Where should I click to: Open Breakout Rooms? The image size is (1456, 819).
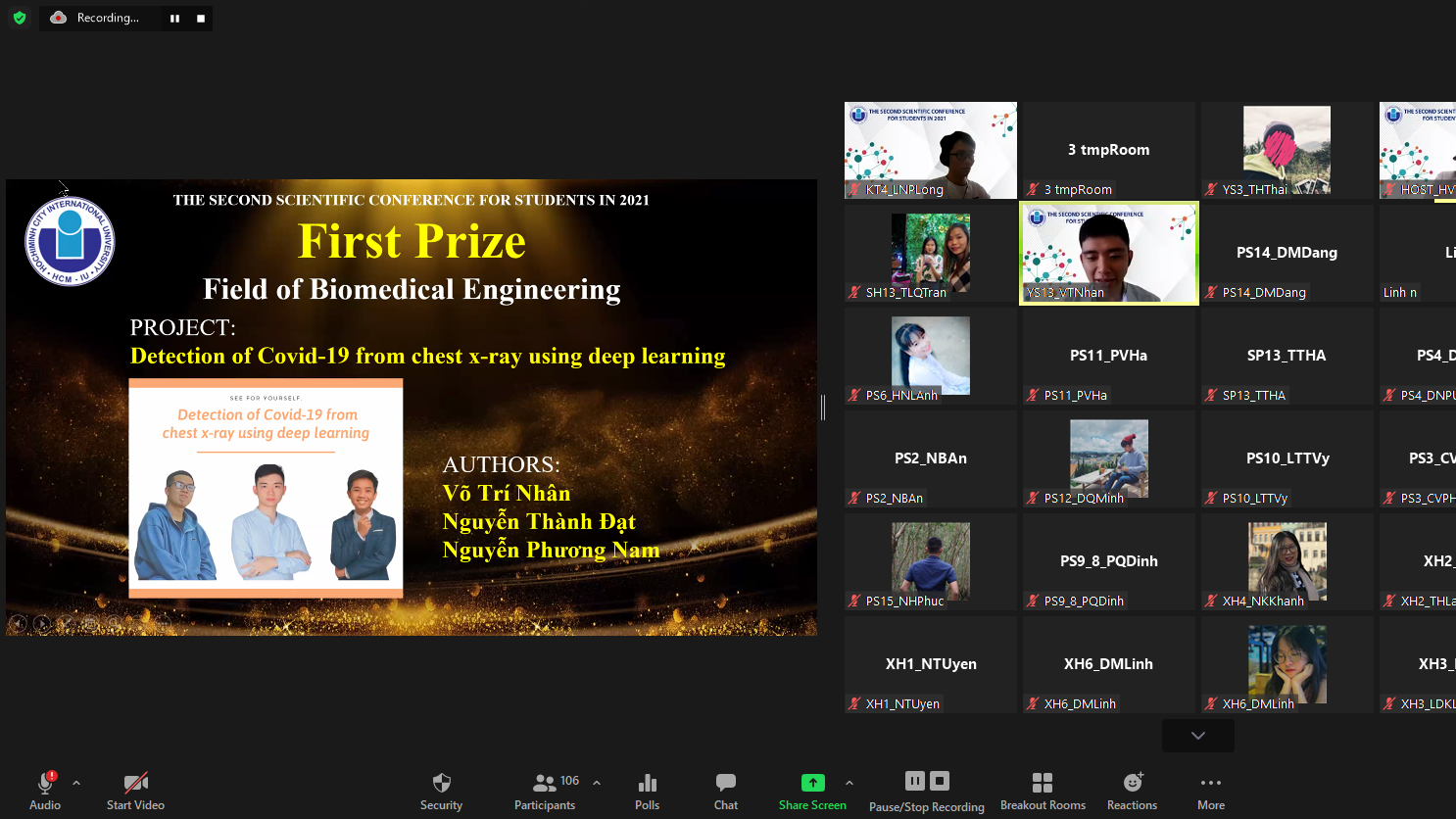1043,791
